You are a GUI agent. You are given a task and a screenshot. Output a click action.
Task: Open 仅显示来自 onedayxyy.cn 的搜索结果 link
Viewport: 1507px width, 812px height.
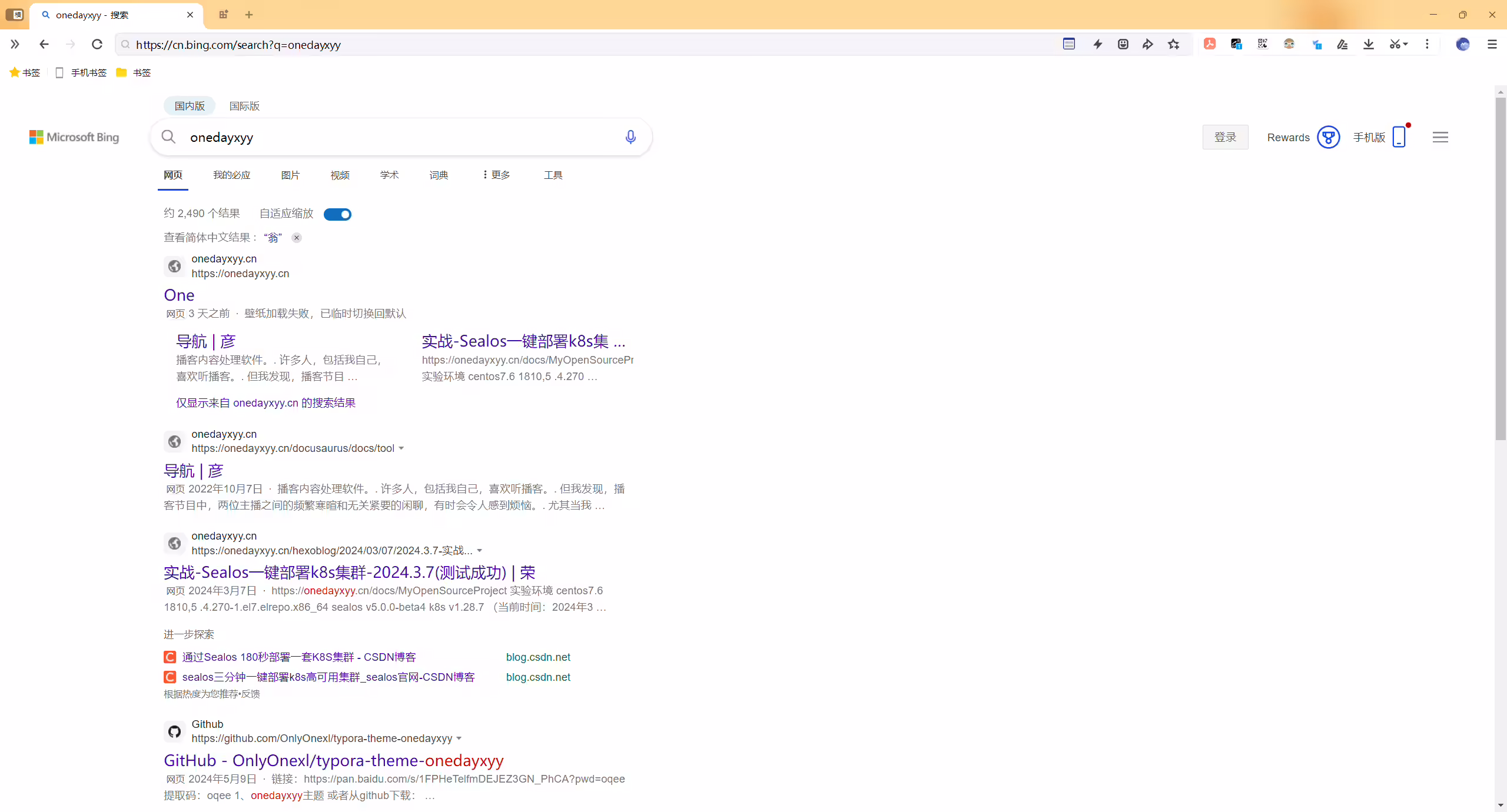265,403
